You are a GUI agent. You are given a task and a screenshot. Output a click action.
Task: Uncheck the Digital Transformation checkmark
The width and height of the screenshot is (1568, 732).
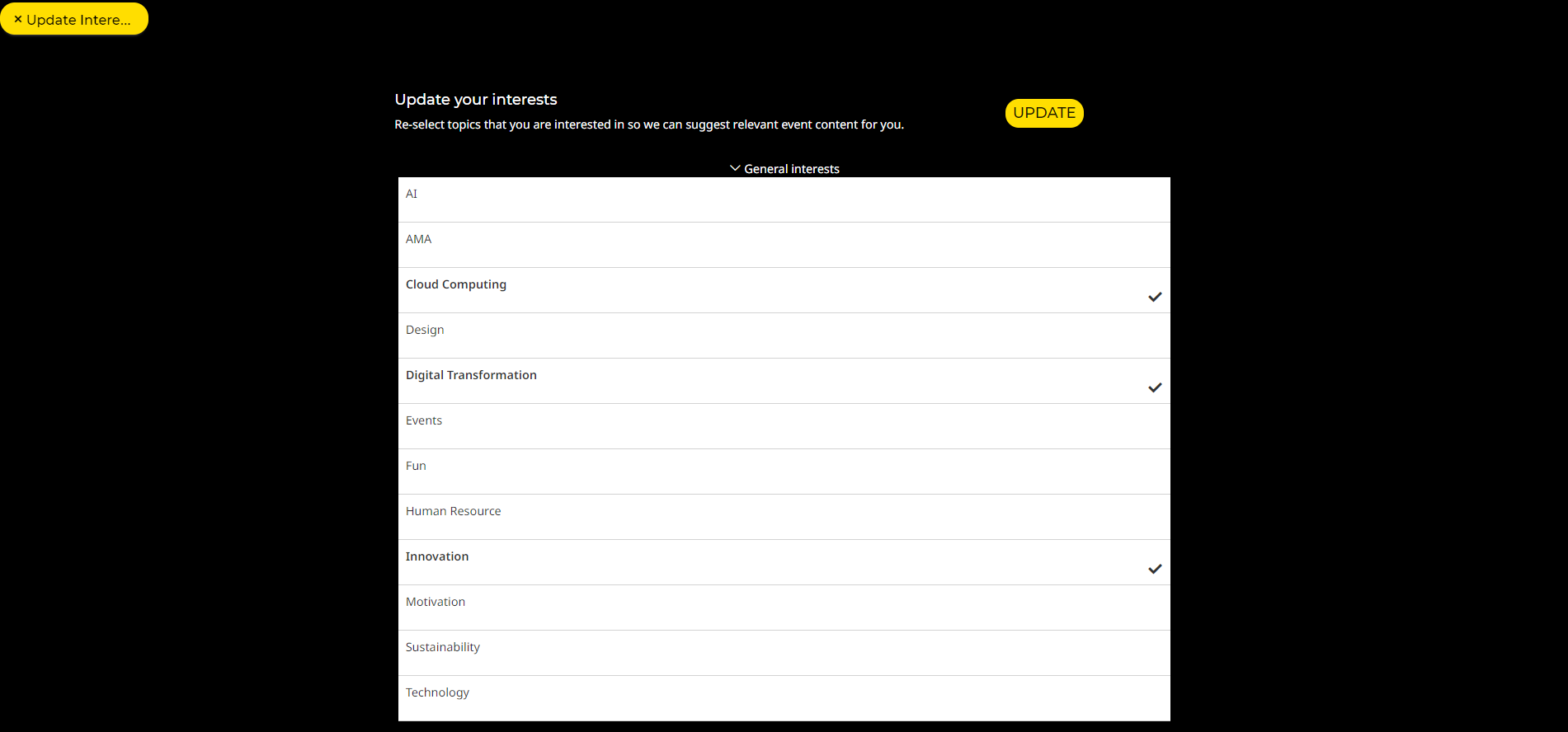(x=1155, y=387)
